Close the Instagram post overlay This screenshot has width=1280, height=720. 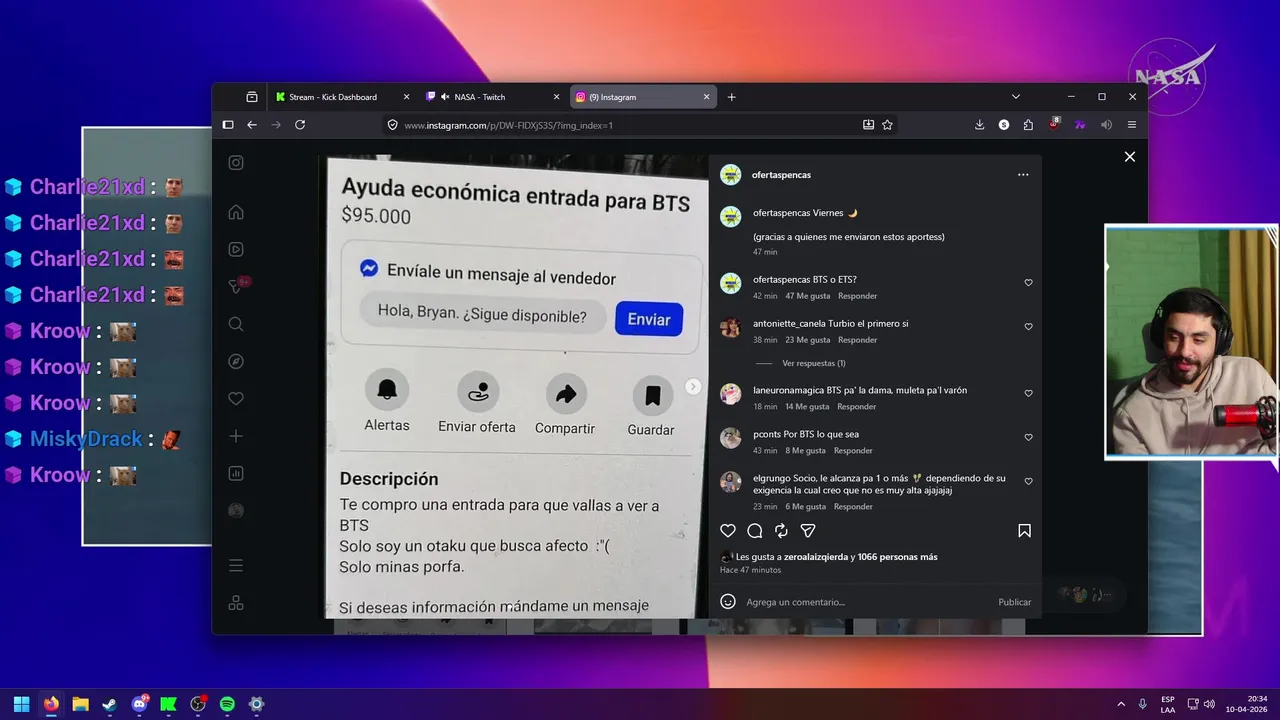pos(1130,157)
